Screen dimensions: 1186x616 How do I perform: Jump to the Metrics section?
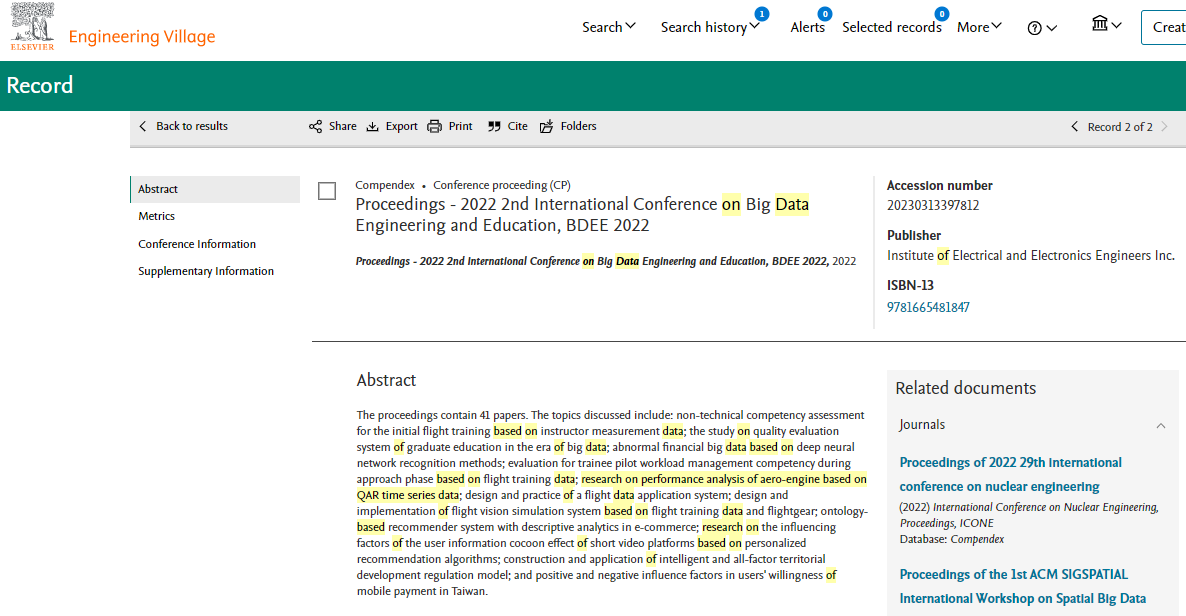click(x=157, y=216)
